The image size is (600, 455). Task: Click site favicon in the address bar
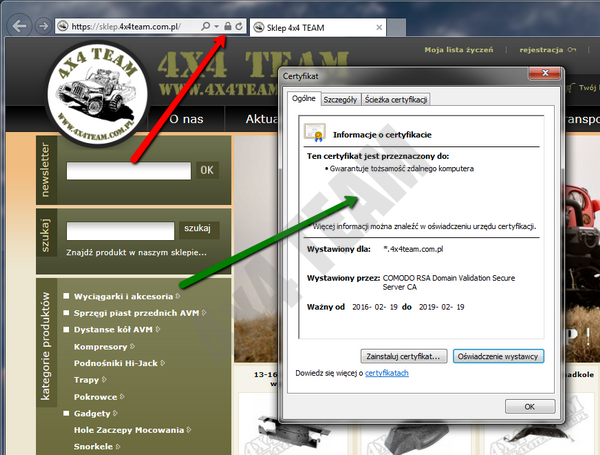coord(62,26)
